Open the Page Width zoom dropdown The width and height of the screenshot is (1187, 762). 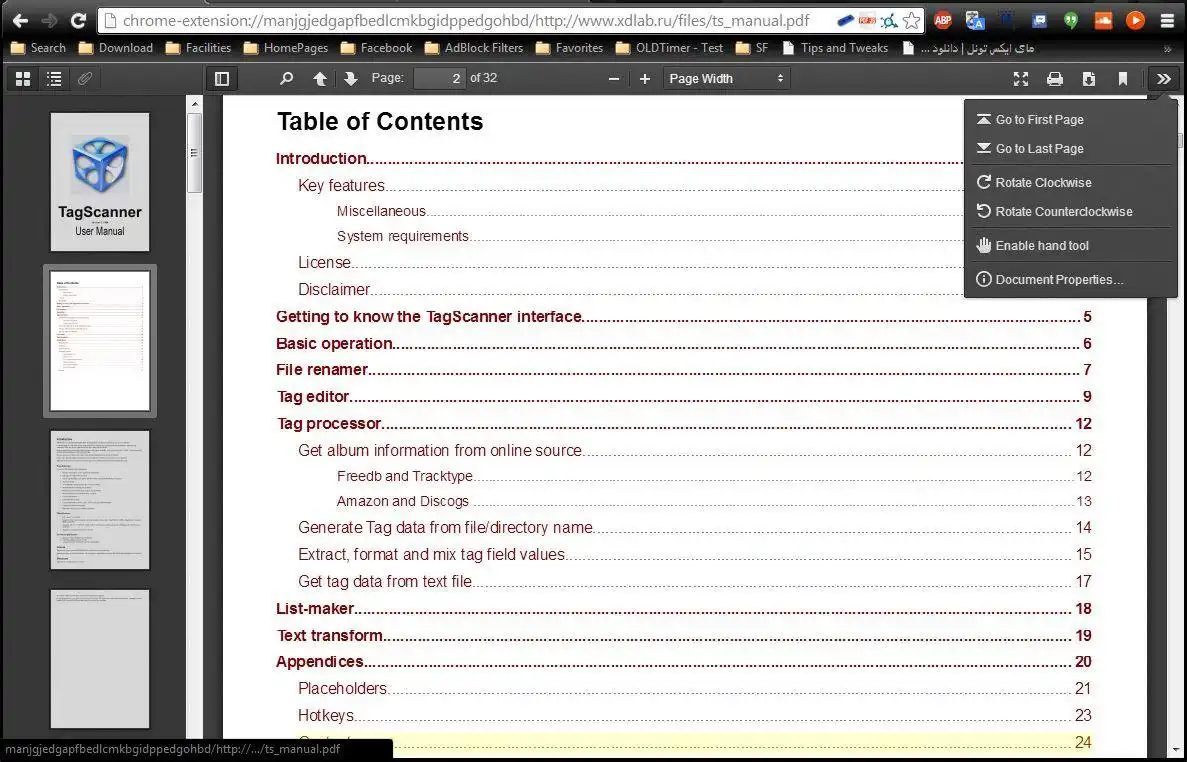(x=726, y=79)
